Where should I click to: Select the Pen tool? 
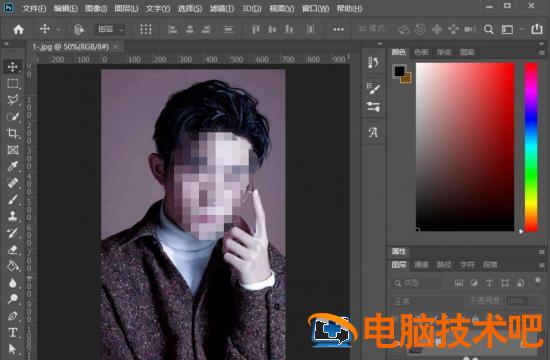(x=13, y=316)
